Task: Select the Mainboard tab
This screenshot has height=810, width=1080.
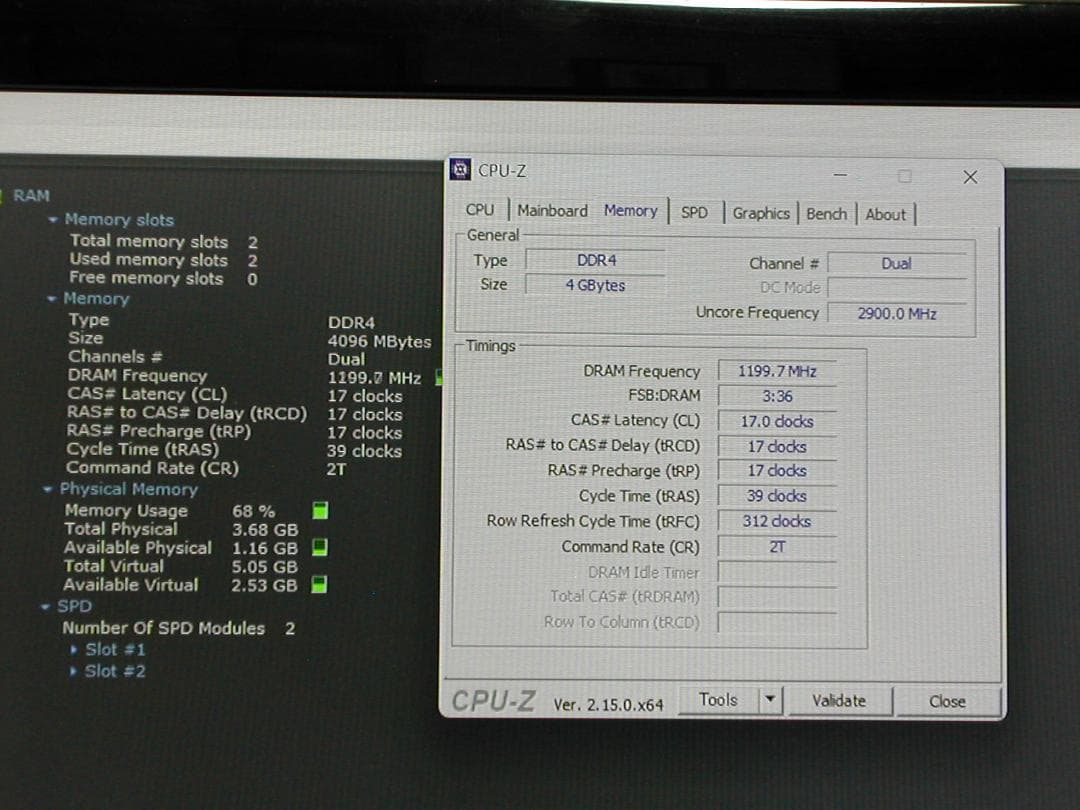Action: point(552,210)
